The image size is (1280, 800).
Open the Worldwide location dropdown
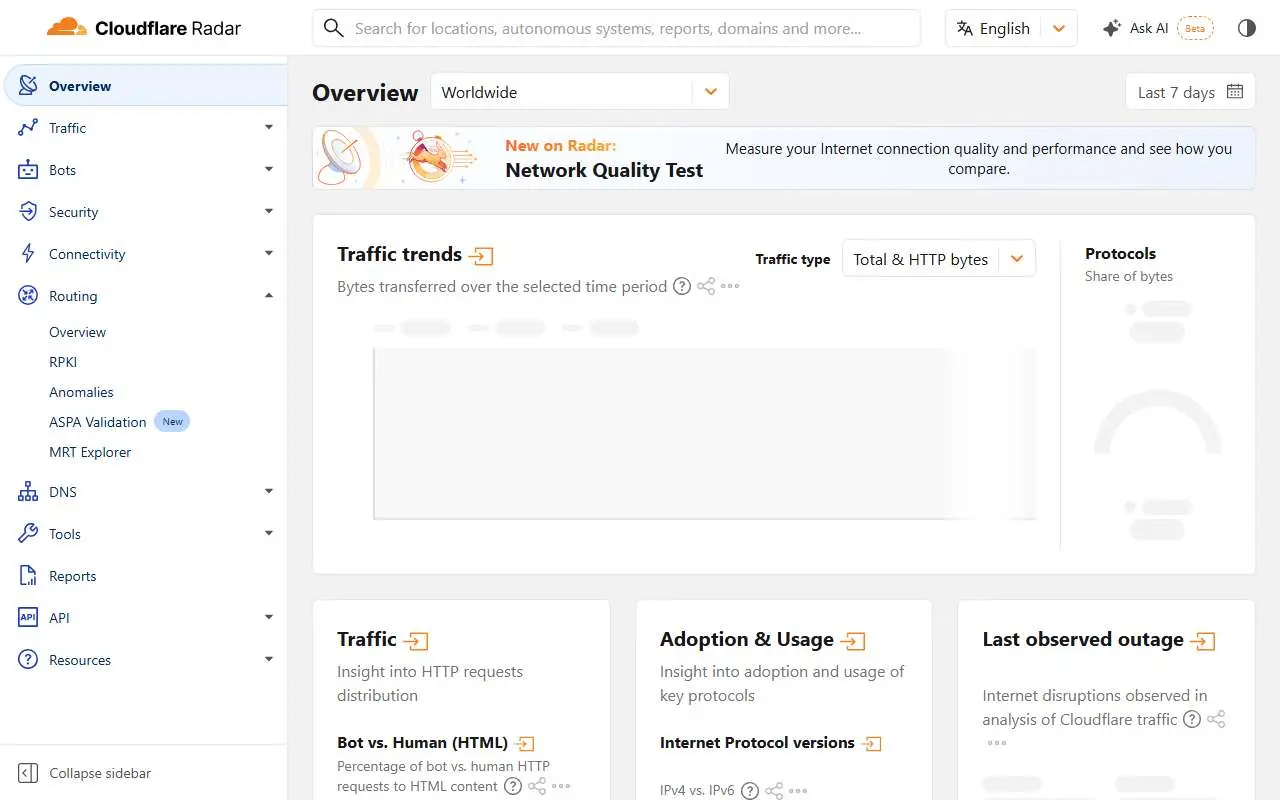pyautogui.click(x=580, y=92)
